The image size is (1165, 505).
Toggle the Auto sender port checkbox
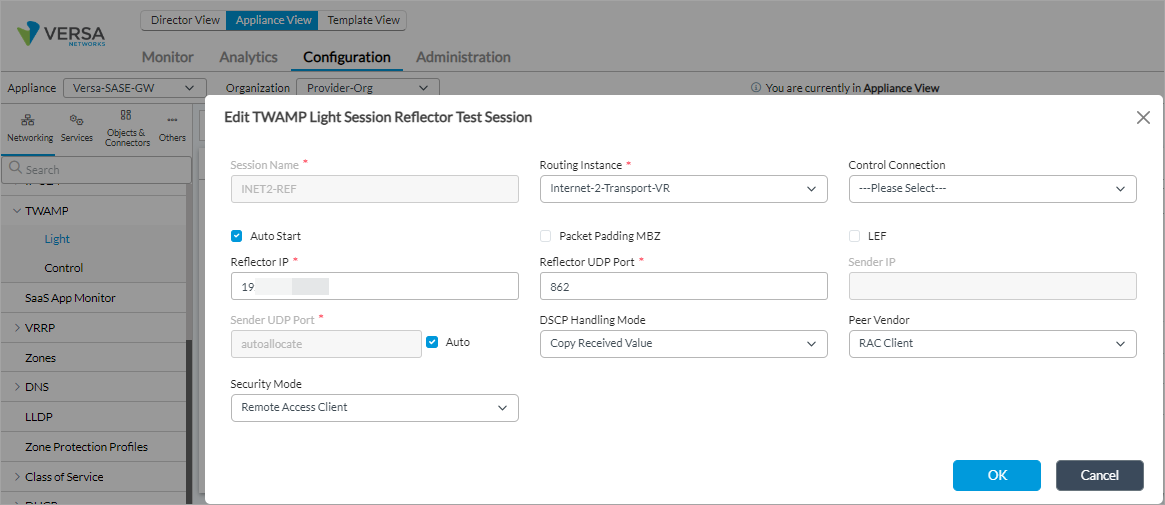(x=432, y=342)
